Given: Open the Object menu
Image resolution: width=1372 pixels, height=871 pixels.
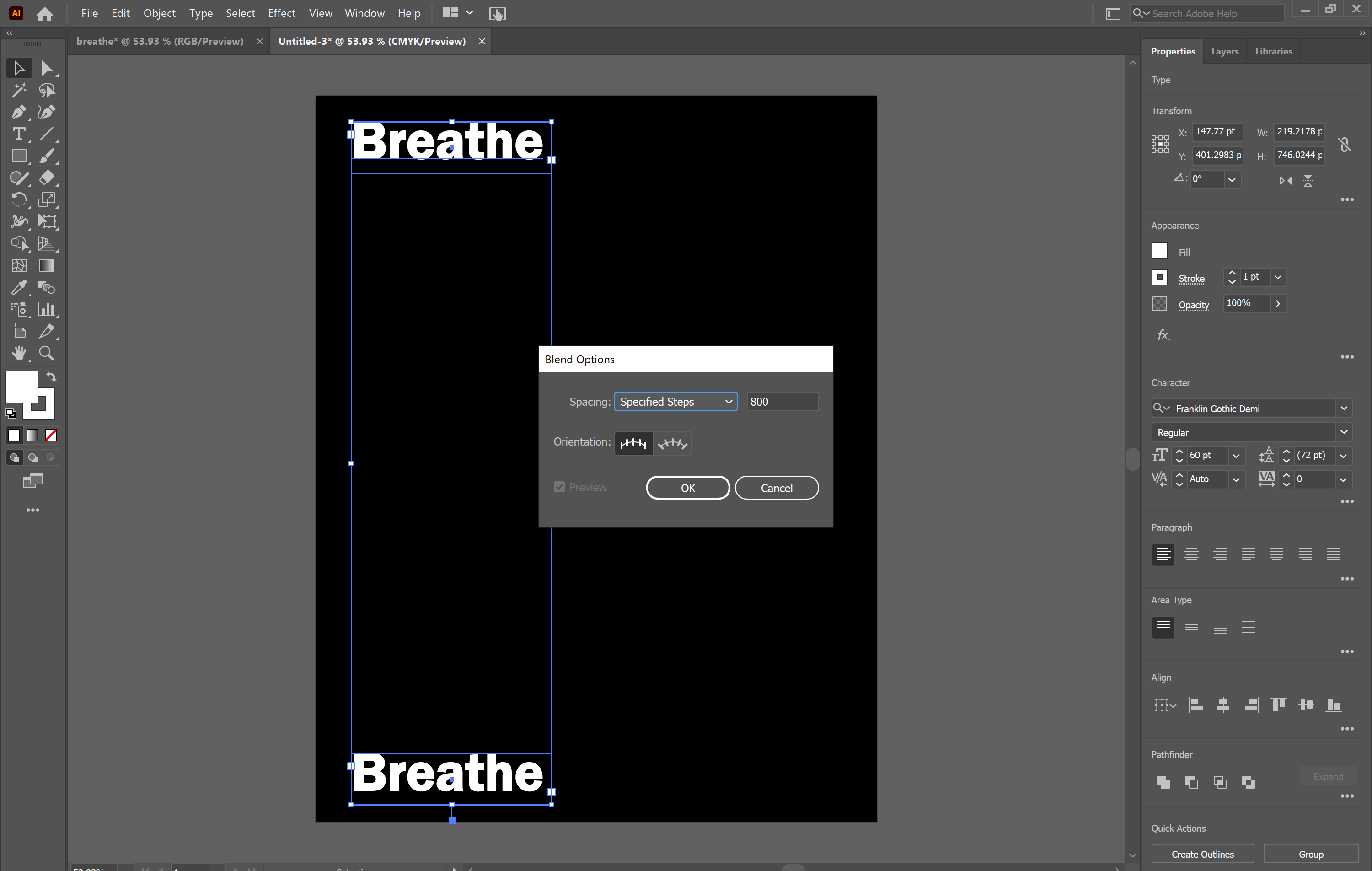Looking at the screenshot, I should (159, 12).
